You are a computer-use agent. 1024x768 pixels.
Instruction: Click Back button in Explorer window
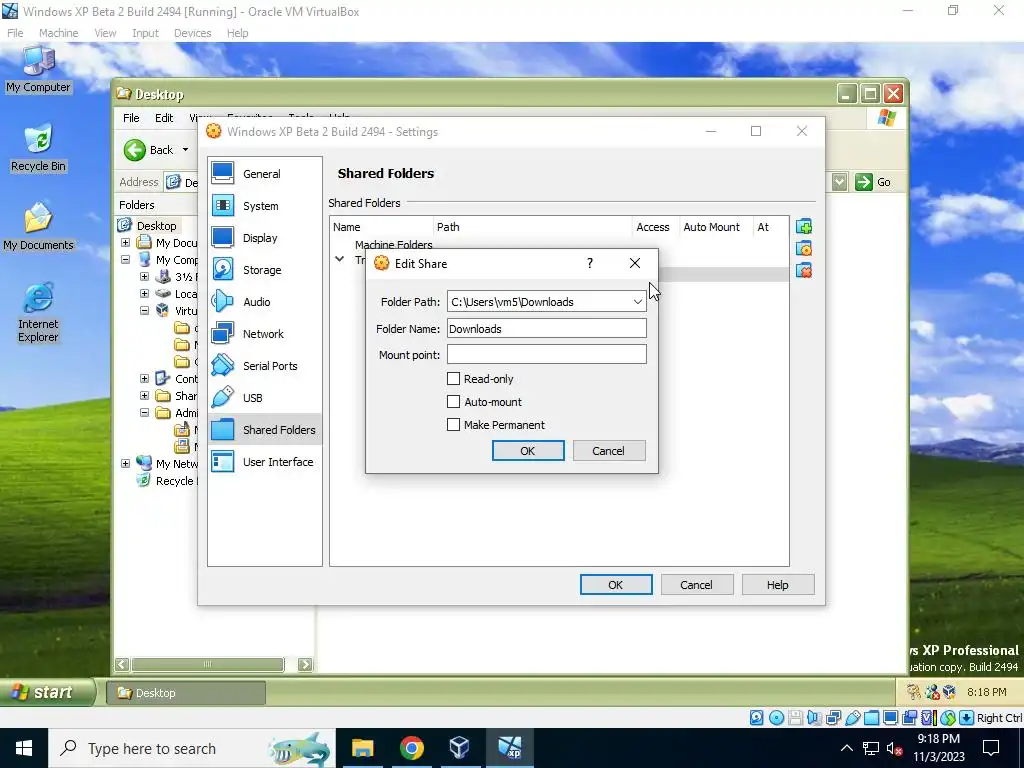(149, 150)
